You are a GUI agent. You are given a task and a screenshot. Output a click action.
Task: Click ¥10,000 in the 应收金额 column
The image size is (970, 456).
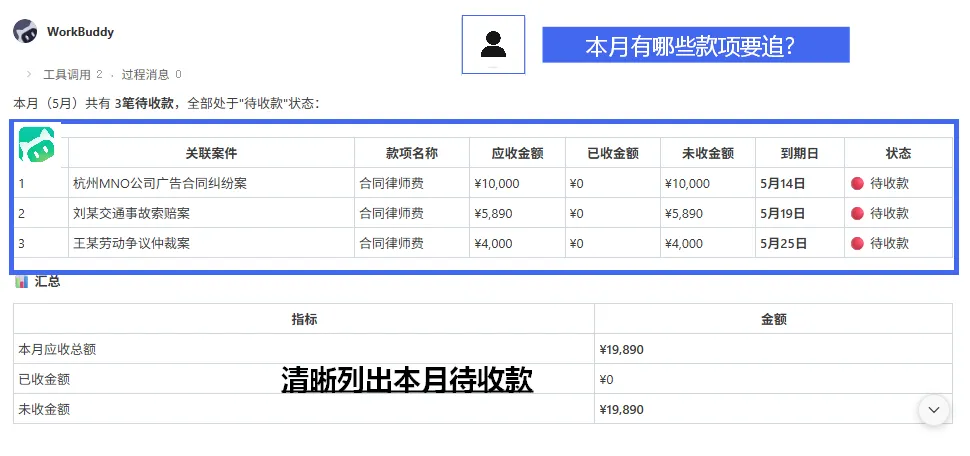497,184
